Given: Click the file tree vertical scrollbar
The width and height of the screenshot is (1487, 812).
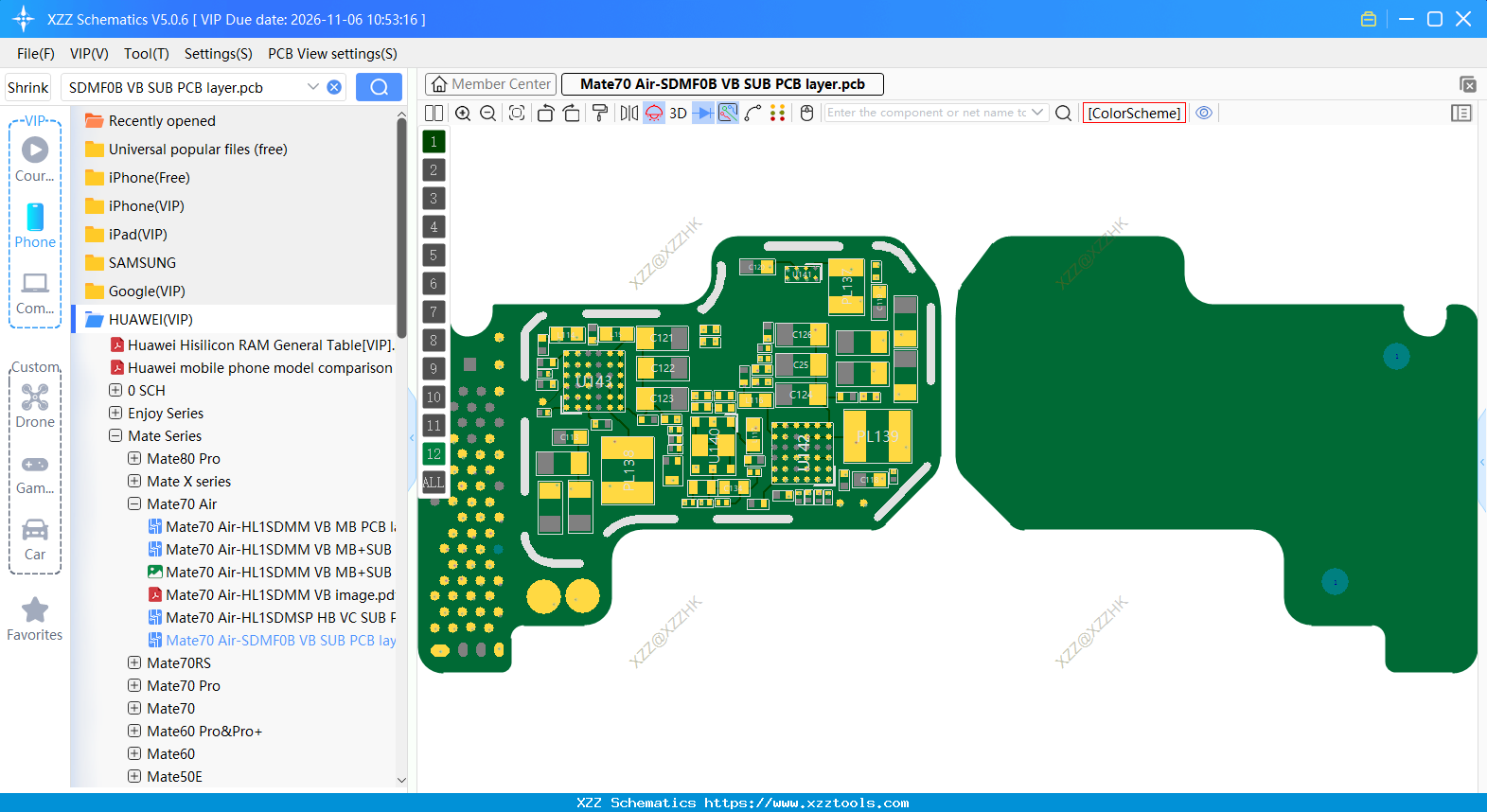Looking at the screenshot, I should (401, 227).
